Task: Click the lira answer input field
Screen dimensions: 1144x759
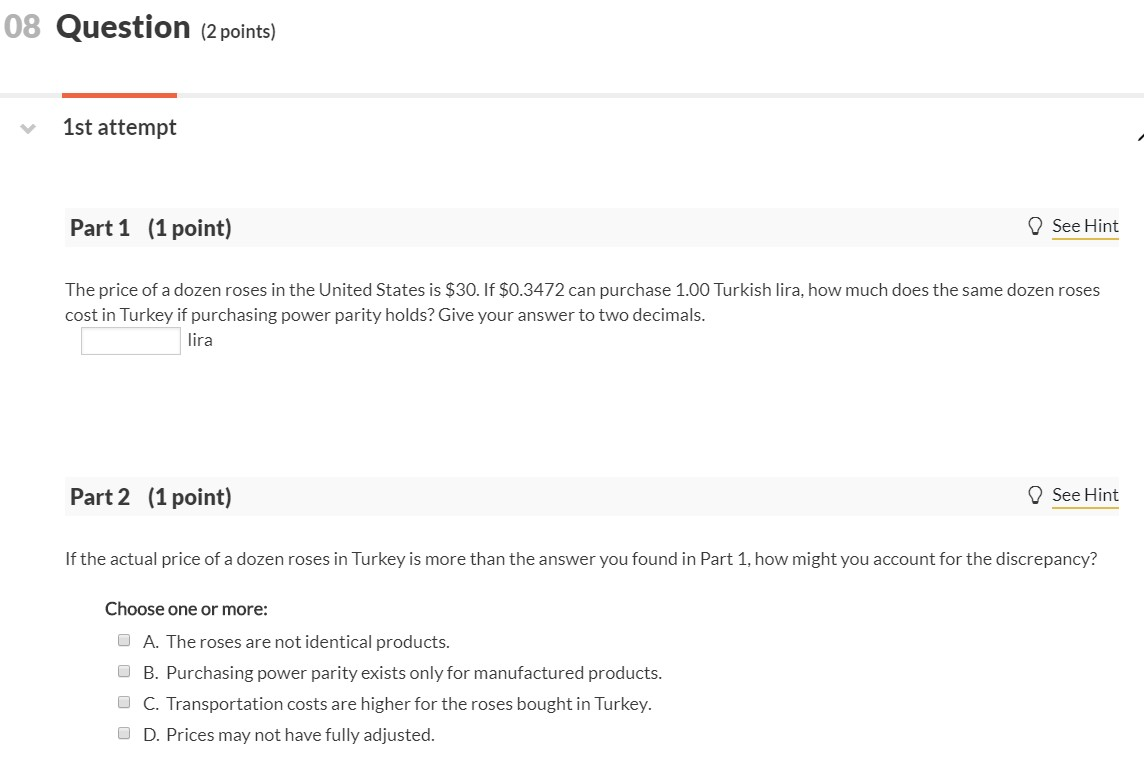Action: pos(131,341)
